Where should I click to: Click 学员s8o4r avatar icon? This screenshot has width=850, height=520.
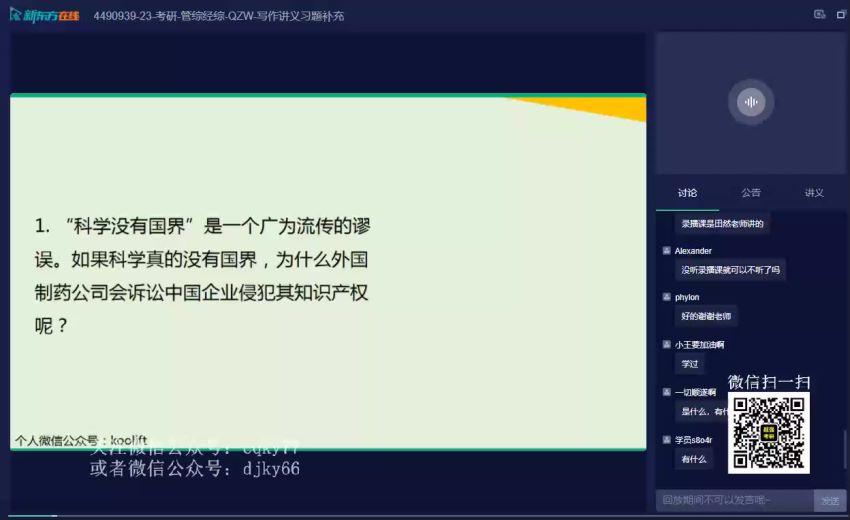(x=667, y=439)
